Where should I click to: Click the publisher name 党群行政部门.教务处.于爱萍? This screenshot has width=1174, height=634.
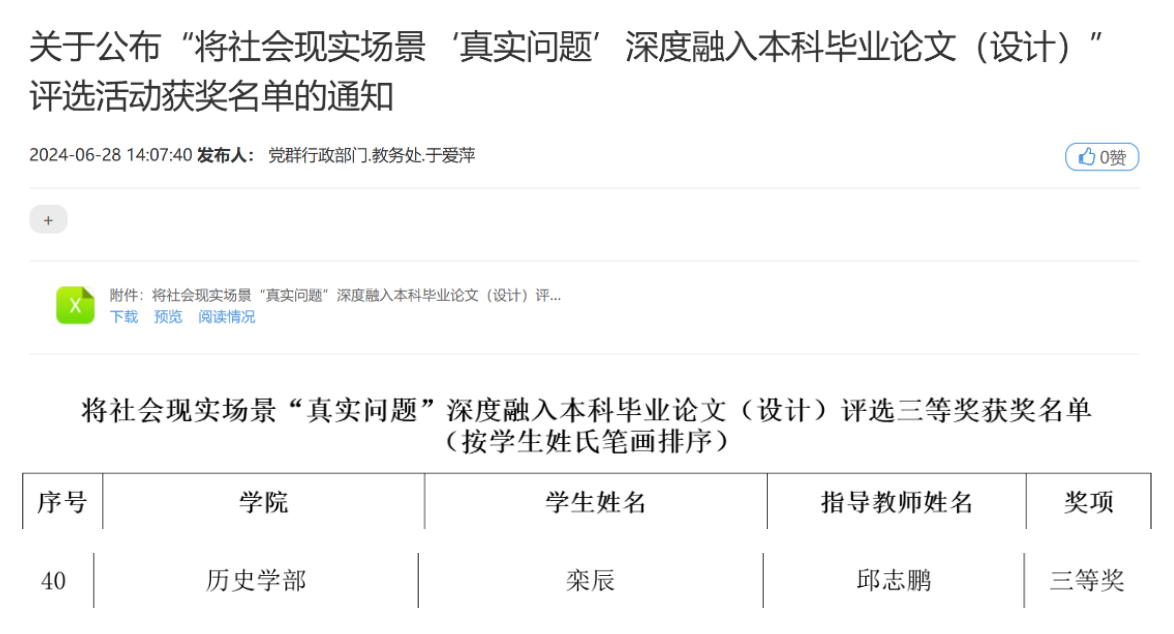[x=372, y=156]
